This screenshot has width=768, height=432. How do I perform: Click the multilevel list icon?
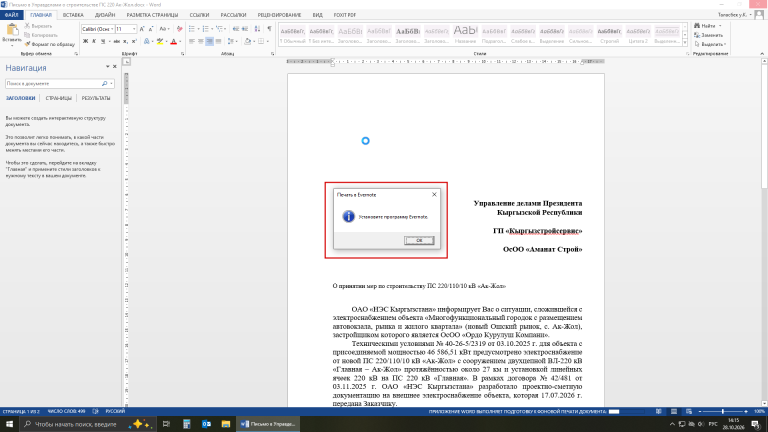point(219,29)
